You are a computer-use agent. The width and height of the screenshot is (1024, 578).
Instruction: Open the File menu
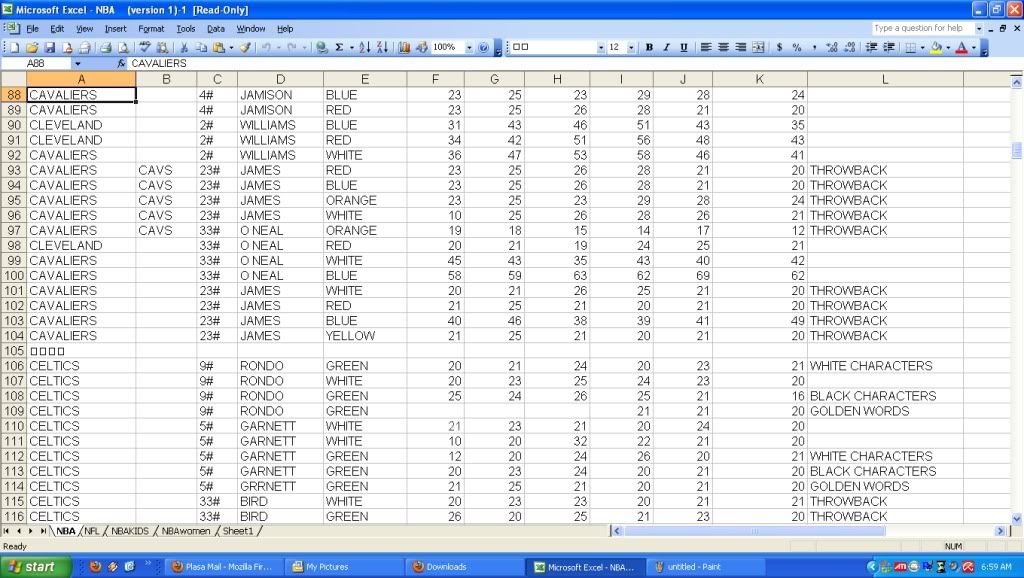click(32, 29)
